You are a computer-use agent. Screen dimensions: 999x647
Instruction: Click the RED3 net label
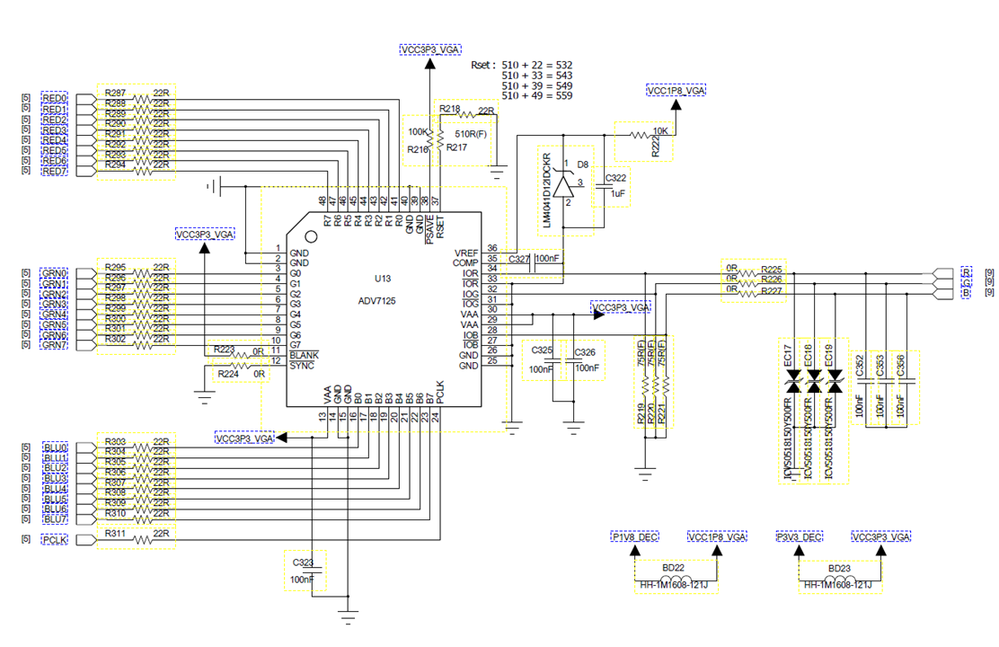[55, 130]
